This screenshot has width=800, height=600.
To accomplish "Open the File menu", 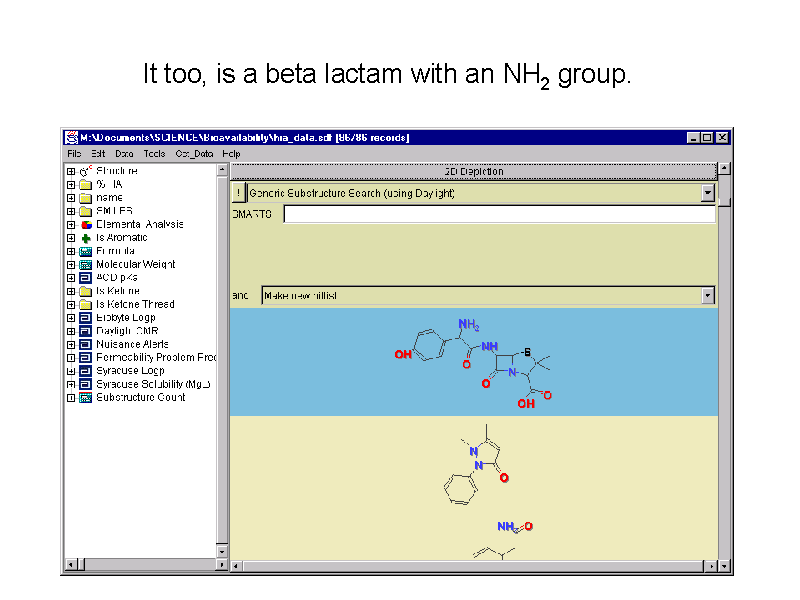I will click(74, 154).
